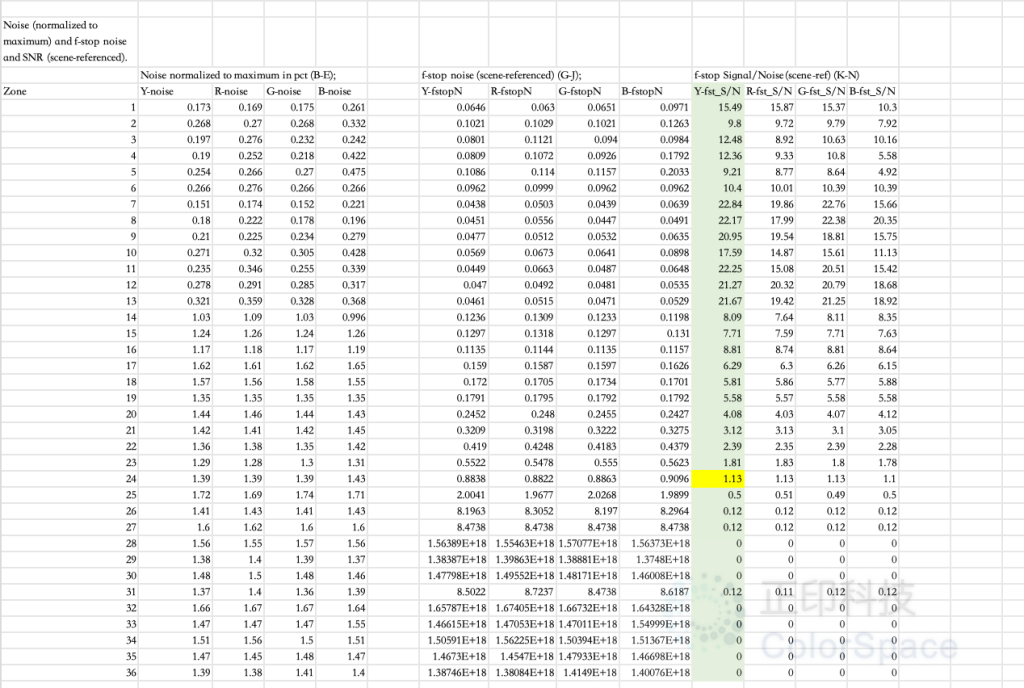This screenshot has width=1024, height=688.
Task: Select the 'B-fstopN' header cell
Action: (x=656, y=91)
